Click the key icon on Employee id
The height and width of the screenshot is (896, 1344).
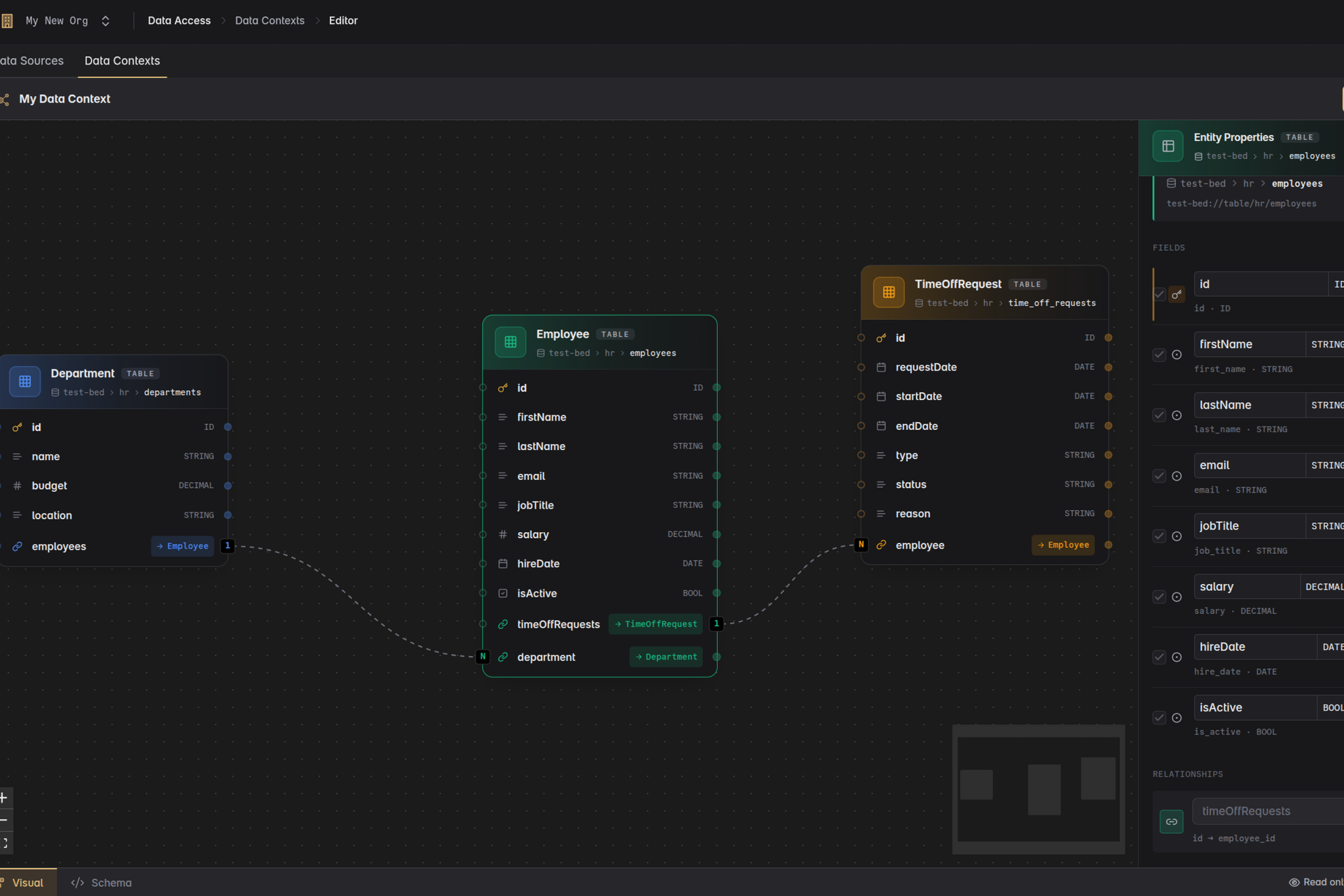[503, 388]
